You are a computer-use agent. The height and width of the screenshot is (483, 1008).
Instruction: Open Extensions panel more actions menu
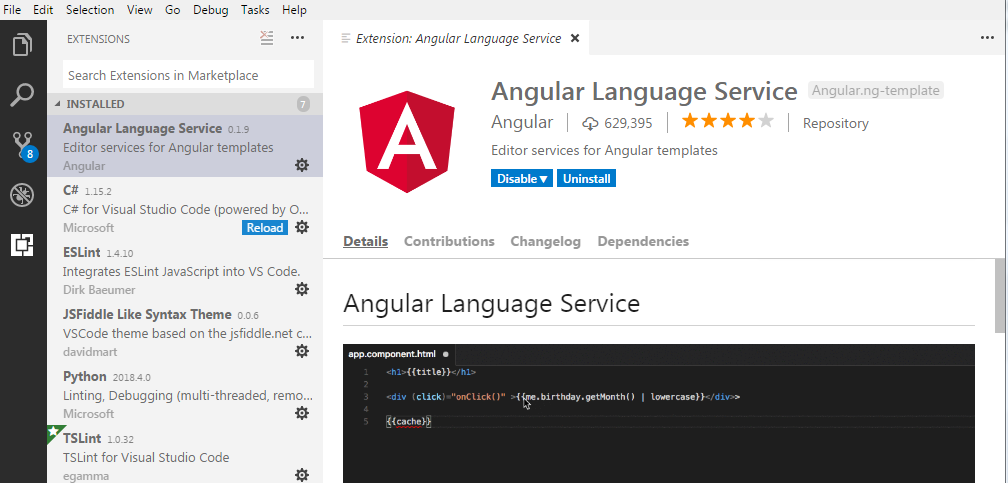[x=297, y=38]
